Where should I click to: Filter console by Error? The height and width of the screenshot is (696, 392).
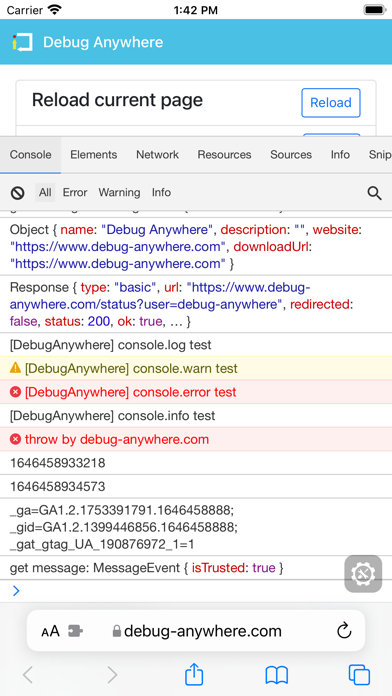tap(75, 193)
